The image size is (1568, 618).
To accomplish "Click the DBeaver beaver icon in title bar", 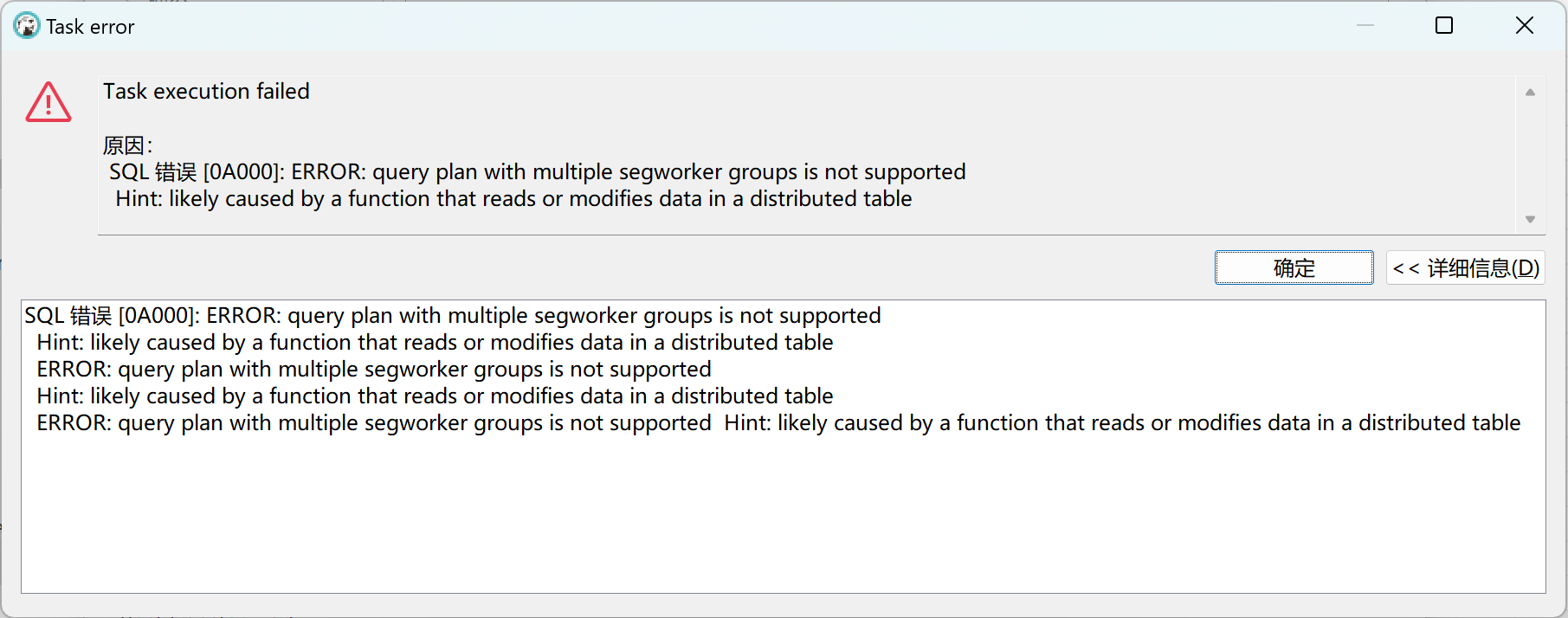I will click(27, 25).
